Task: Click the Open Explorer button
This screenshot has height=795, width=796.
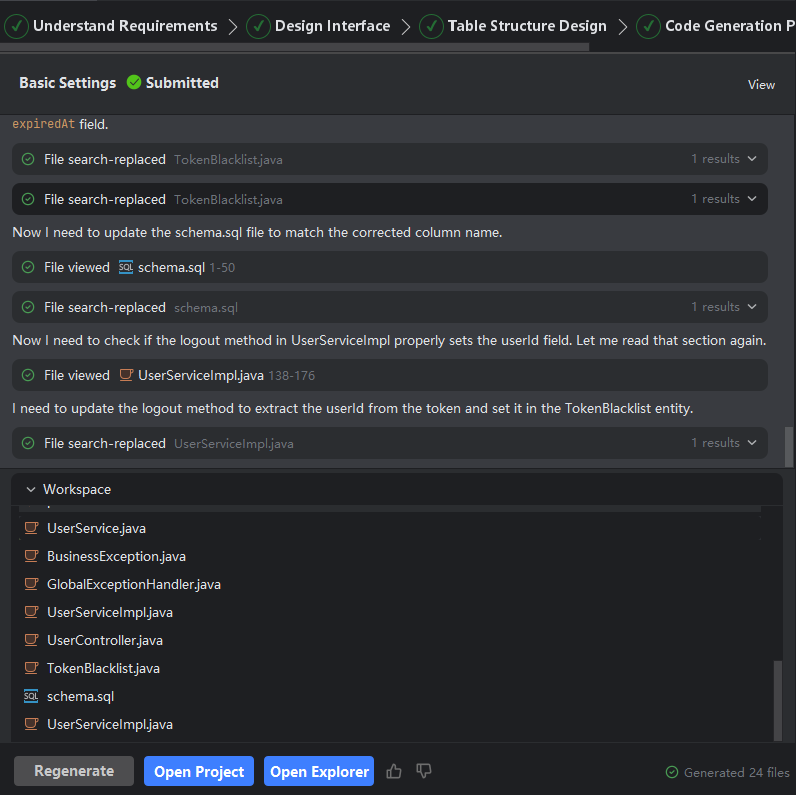Action: click(x=319, y=771)
